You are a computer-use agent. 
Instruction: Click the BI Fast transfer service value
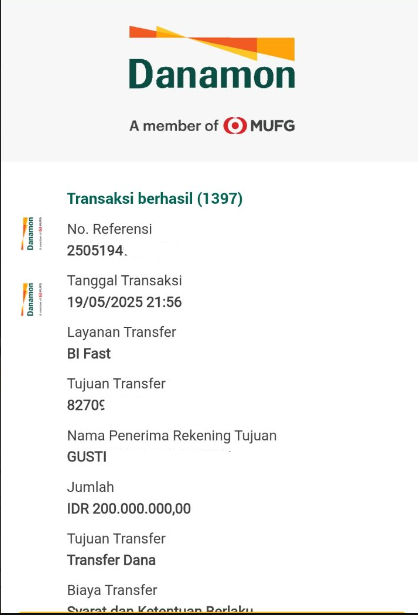pos(89,354)
